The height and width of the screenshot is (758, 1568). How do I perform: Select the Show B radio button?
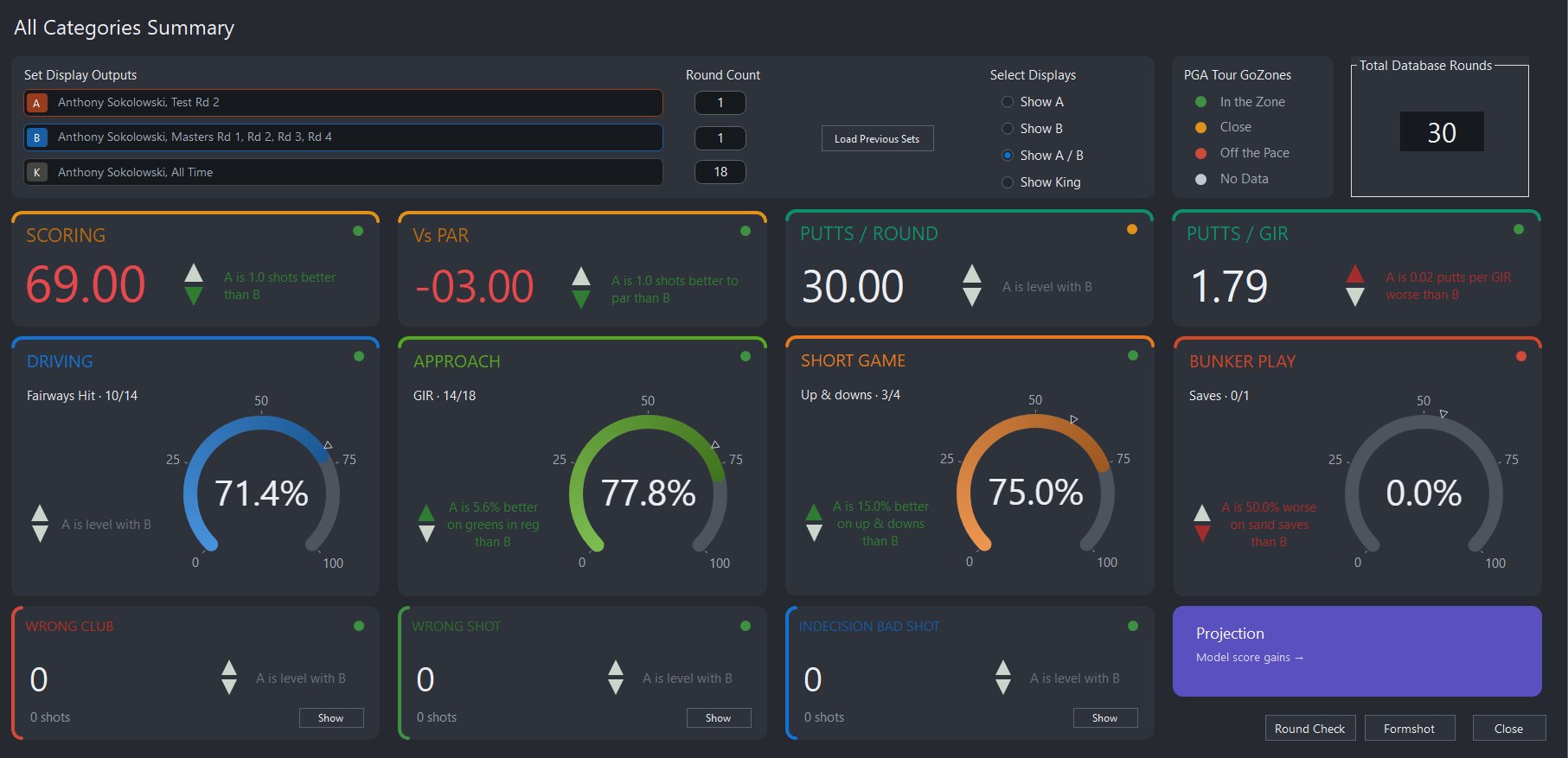click(1008, 129)
